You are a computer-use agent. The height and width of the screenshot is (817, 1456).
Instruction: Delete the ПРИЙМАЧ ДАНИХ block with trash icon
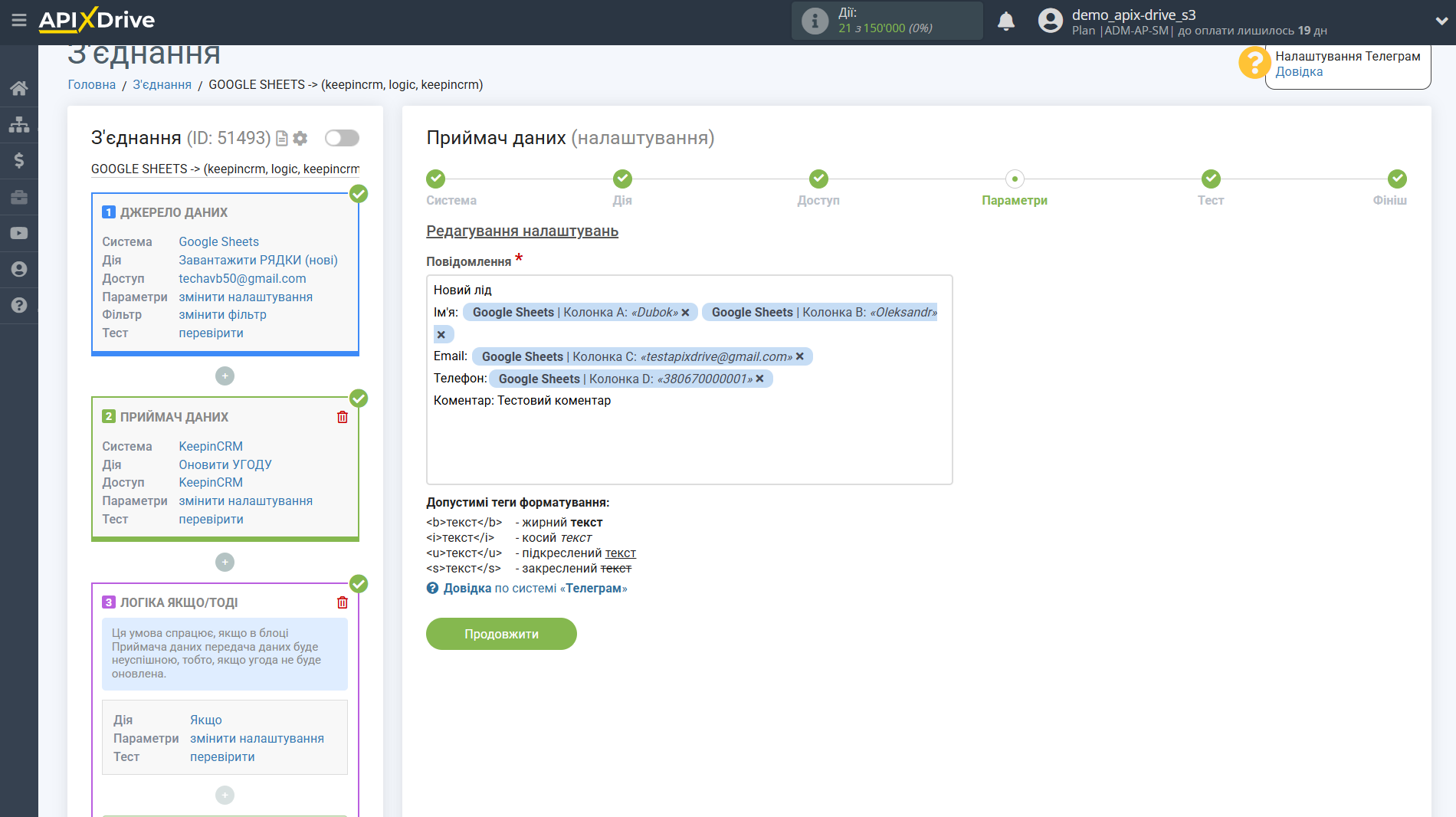coord(343,417)
